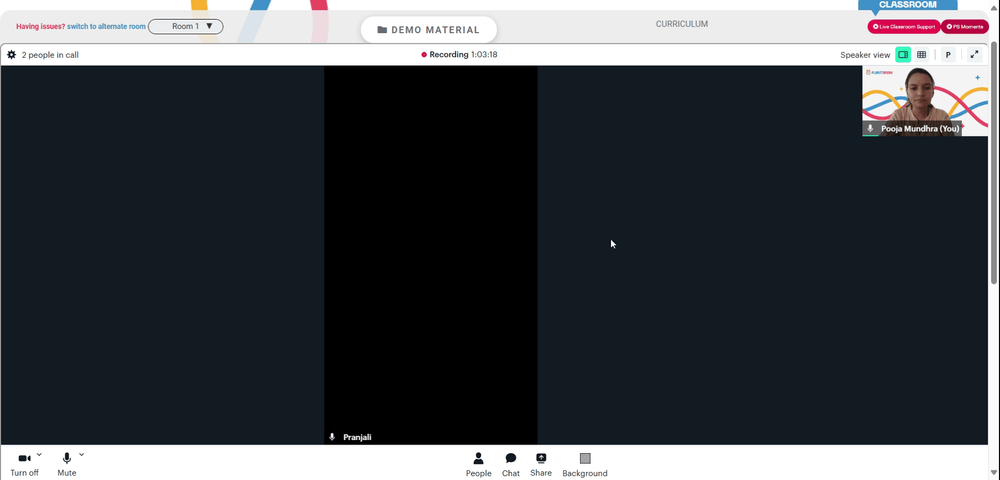Select Pooja Mundhra self-view thumbnail
Image resolution: width=1000 pixels, height=480 pixels.
[x=925, y=101]
